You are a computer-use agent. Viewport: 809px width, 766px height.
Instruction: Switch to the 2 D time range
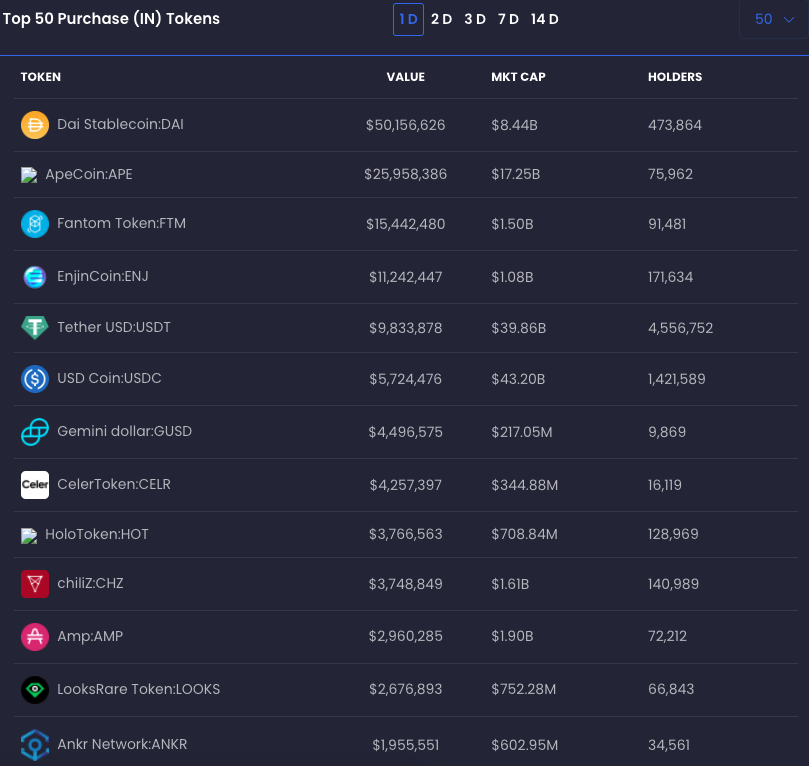coord(441,20)
